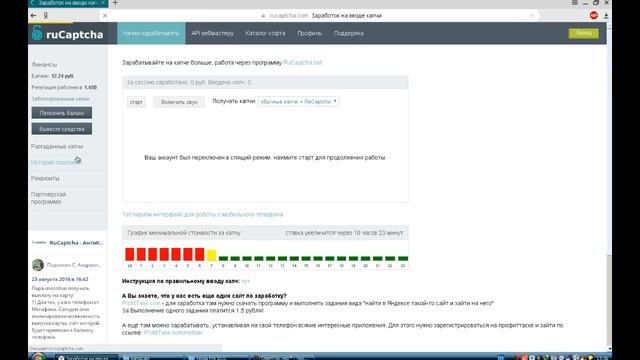Click the green logout button
Screen dimensions: 640x360
(x=584, y=33)
